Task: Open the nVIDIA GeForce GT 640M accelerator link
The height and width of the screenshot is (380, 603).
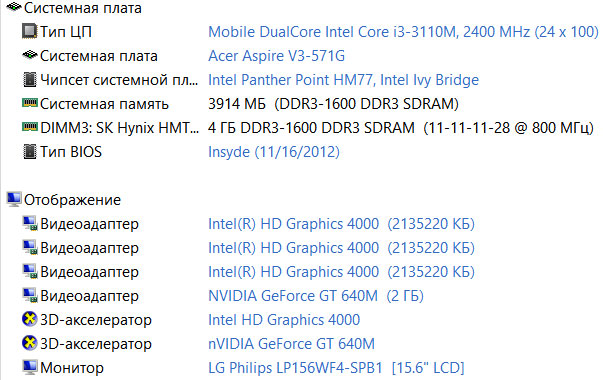Action: point(291,344)
